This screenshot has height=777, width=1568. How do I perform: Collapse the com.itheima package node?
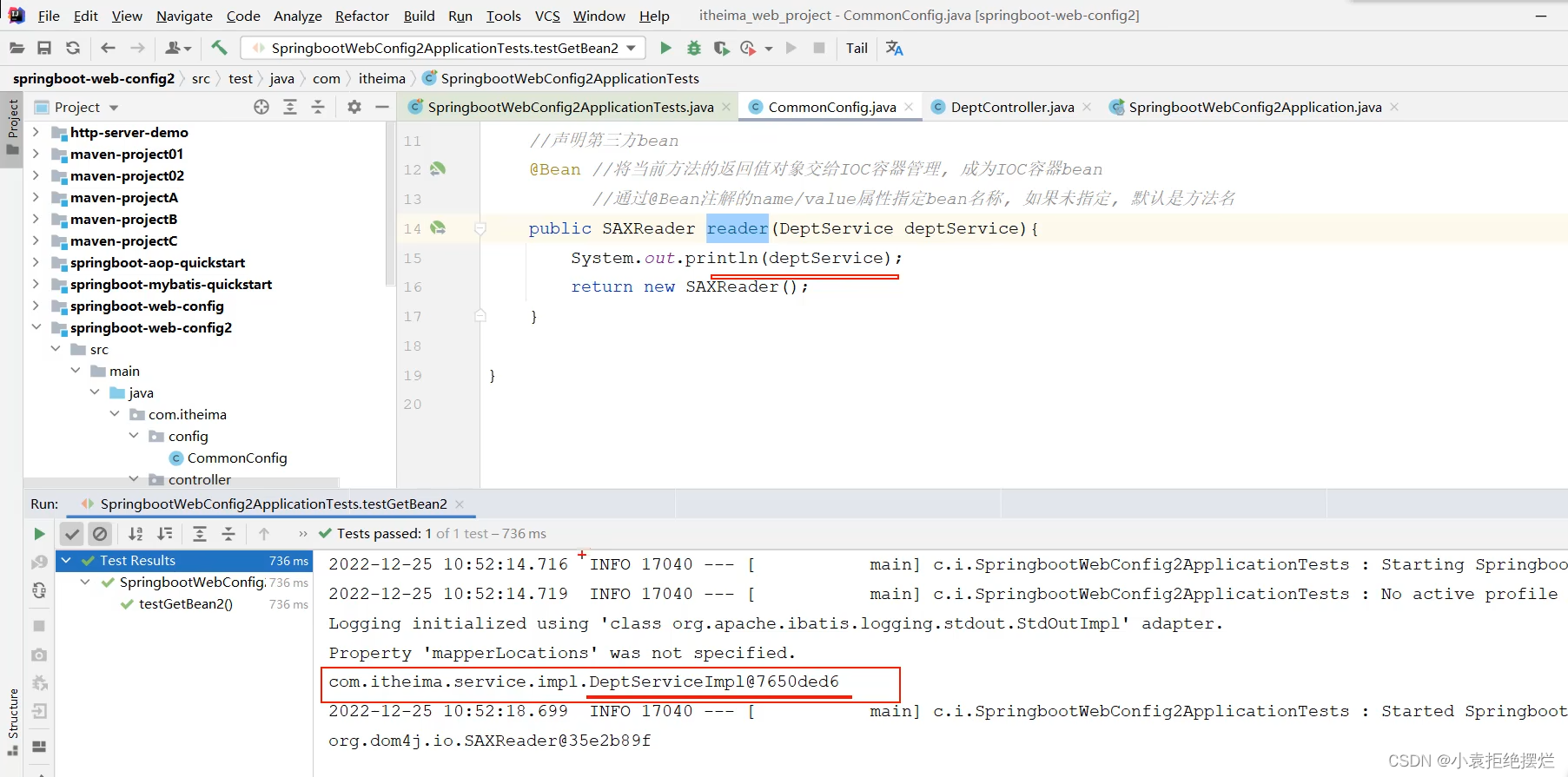115,414
